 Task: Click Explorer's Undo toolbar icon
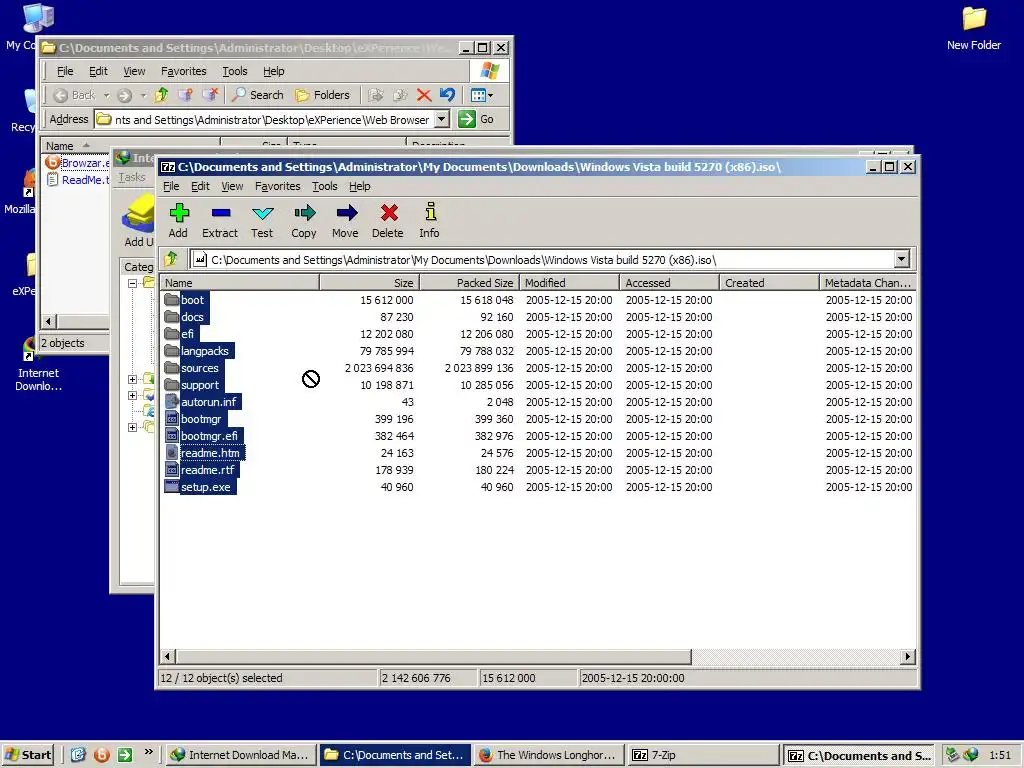(x=447, y=95)
